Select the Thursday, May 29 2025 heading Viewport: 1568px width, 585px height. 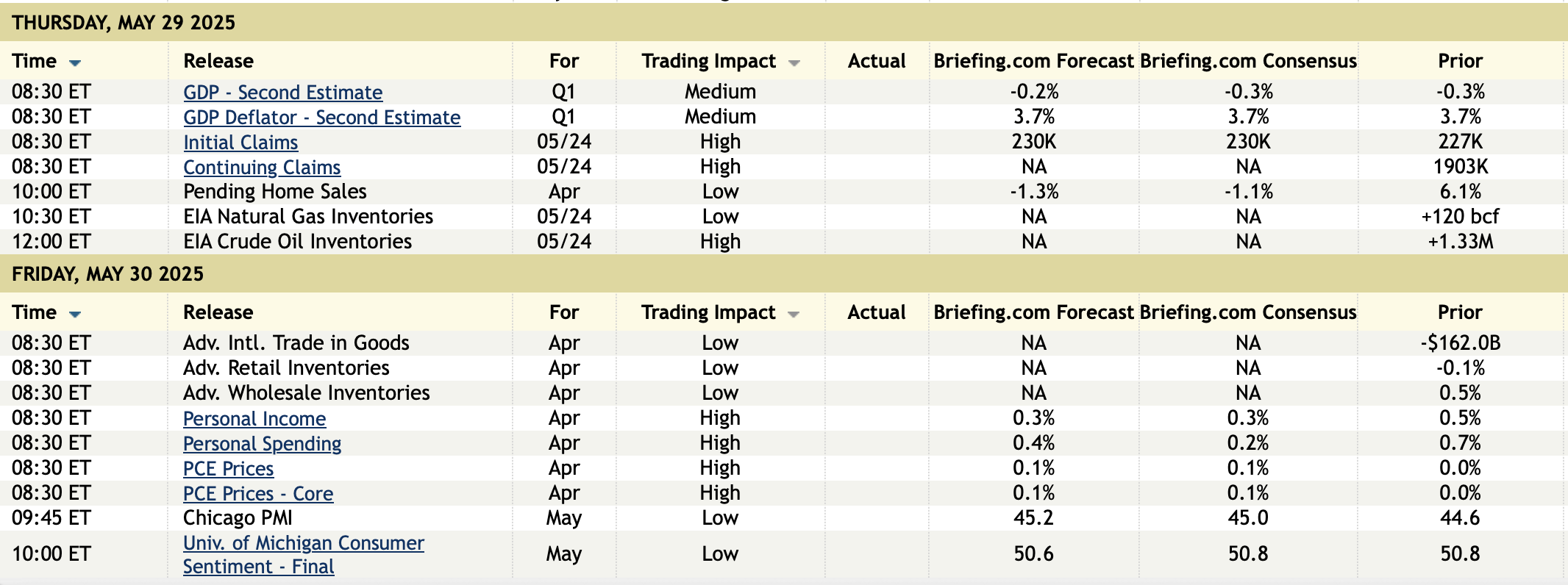pyautogui.click(x=124, y=23)
